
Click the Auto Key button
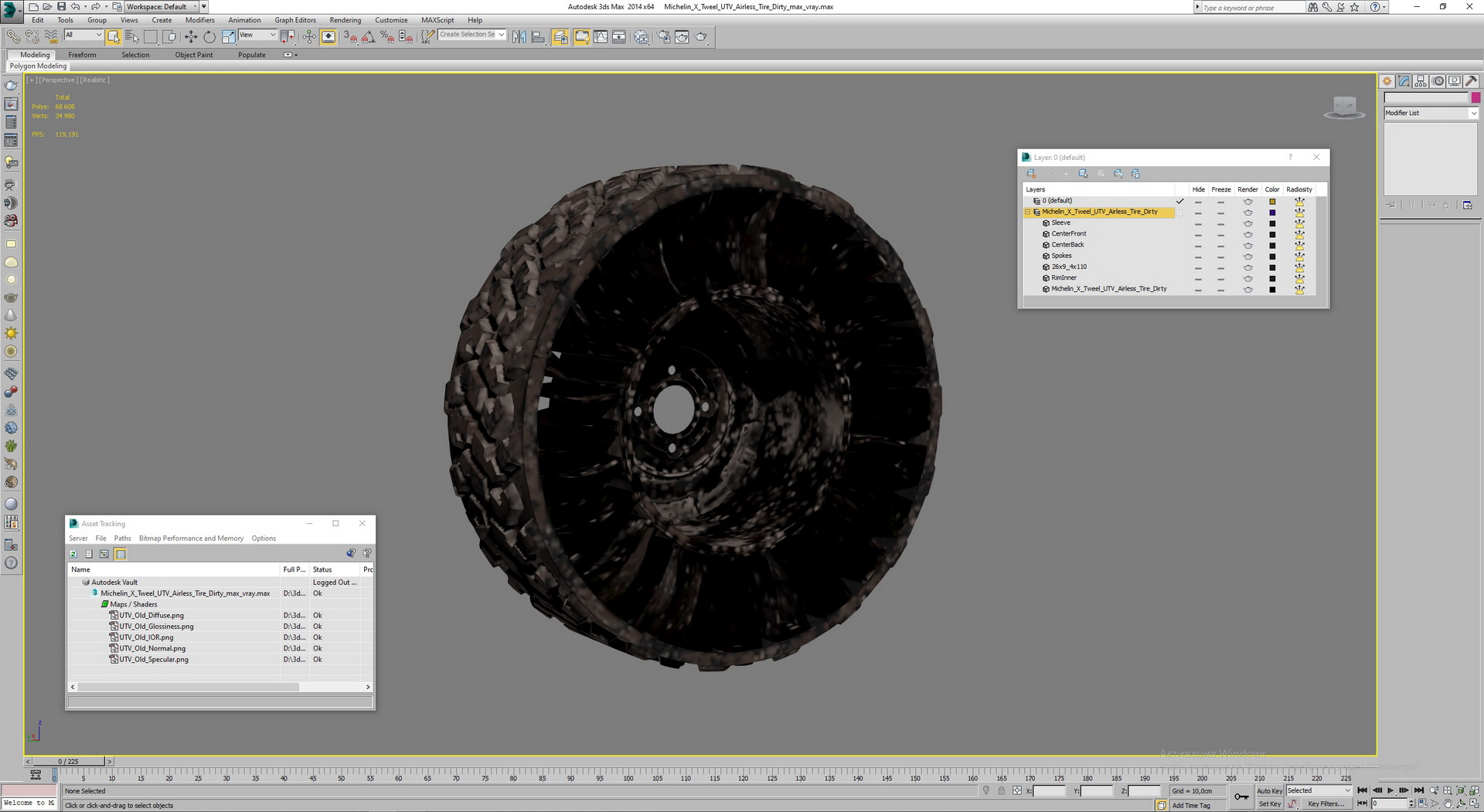[1269, 790]
